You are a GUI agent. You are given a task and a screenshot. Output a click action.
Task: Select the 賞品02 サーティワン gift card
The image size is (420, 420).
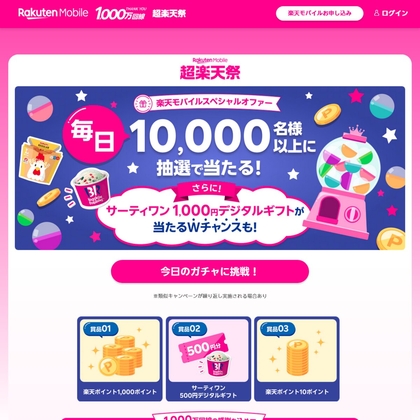(208, 359)
